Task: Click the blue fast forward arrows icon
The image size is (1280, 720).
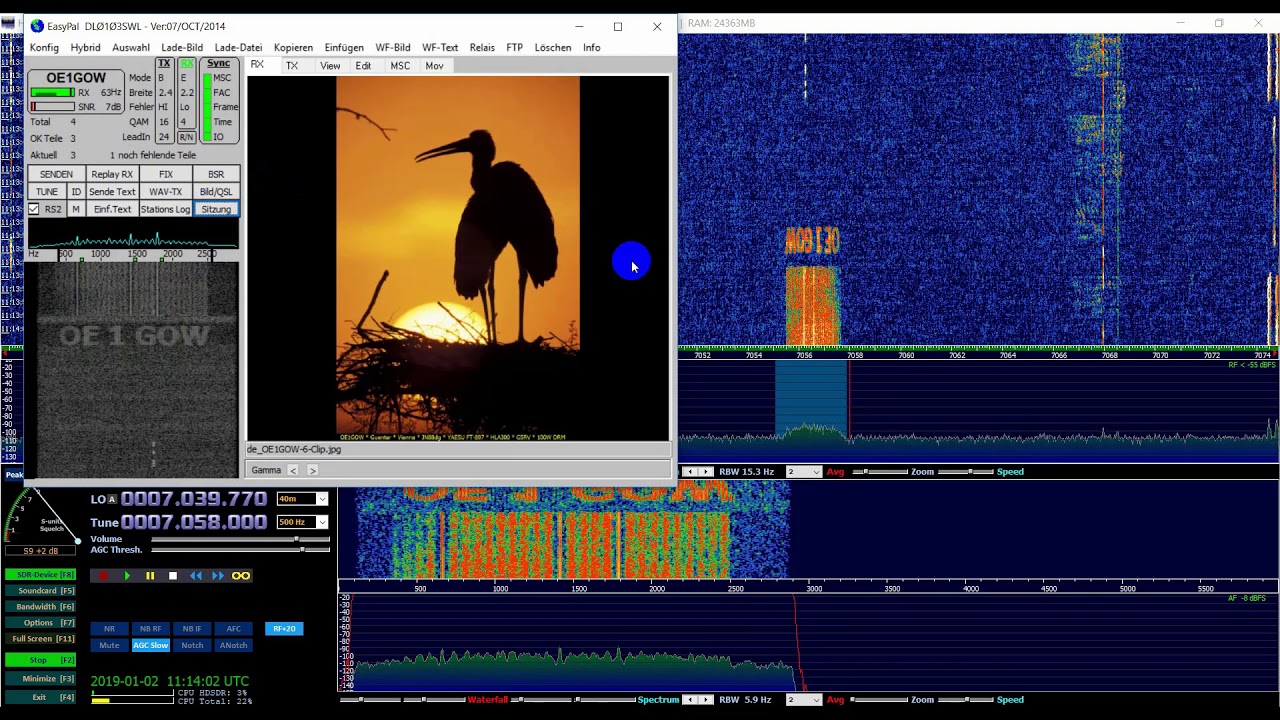Action: (218, 576)
